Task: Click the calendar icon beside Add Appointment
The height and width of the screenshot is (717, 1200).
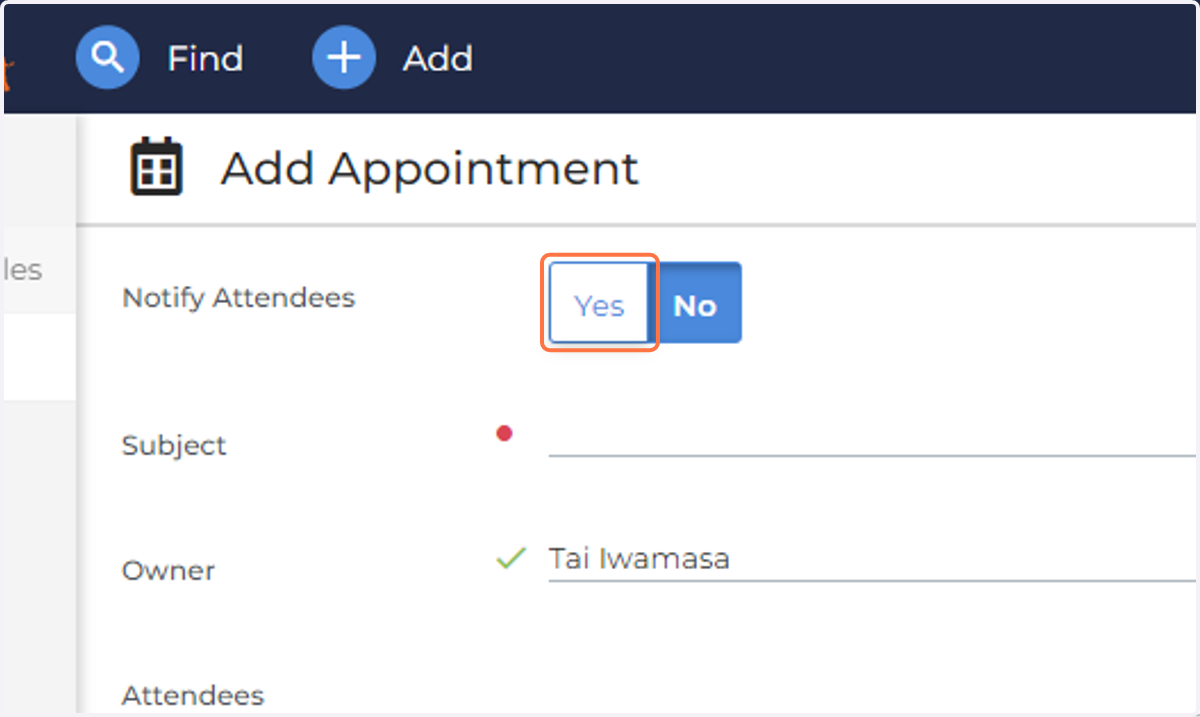Action: (157, 167)
